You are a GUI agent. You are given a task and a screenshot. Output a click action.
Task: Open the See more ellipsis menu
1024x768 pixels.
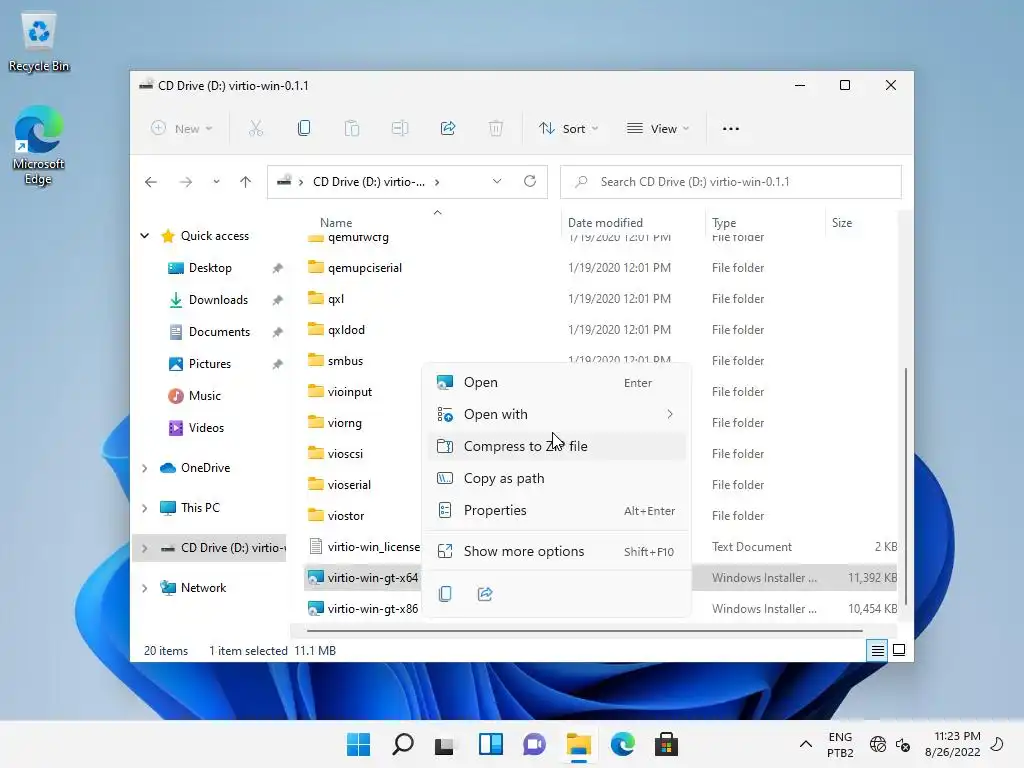[731, 129]
